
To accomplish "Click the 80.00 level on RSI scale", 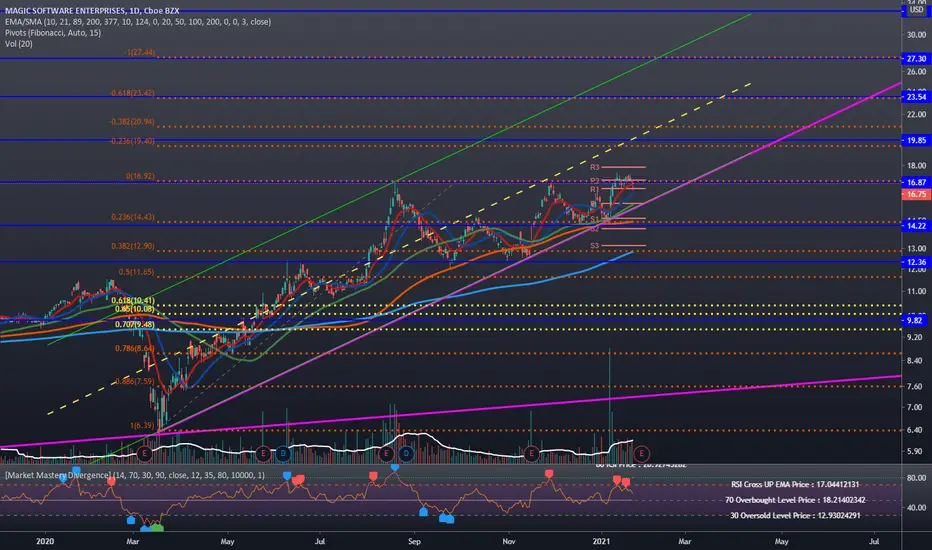I will pos(916,478).
